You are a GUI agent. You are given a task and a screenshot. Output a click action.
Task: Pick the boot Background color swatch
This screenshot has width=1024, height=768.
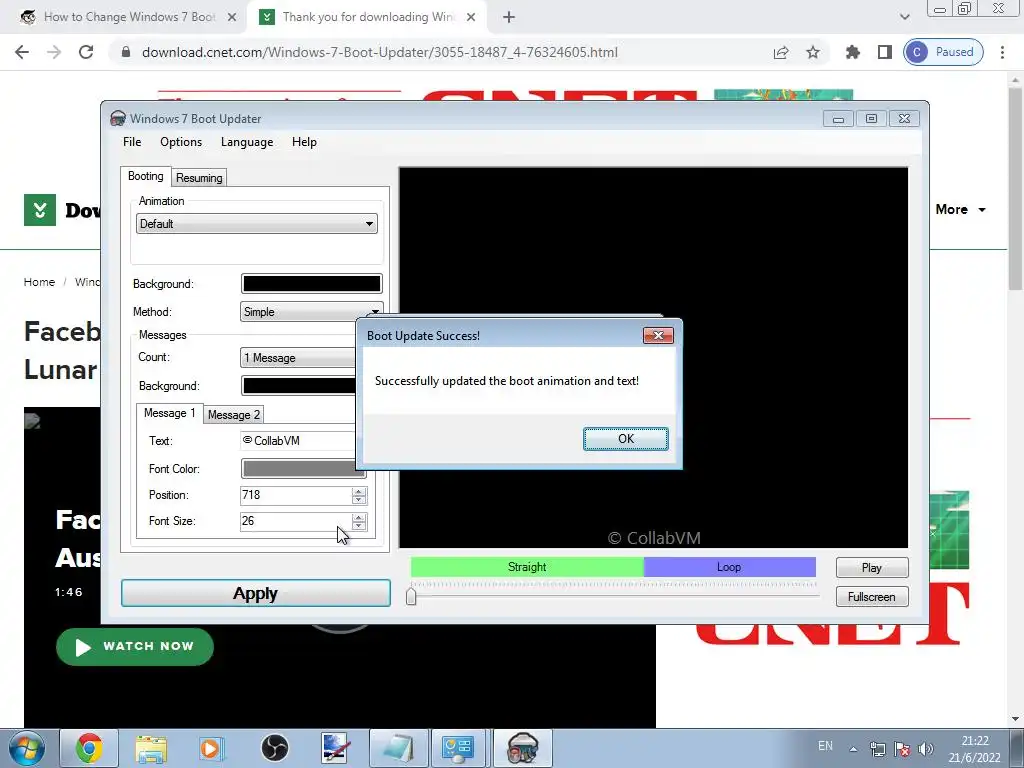312,283
